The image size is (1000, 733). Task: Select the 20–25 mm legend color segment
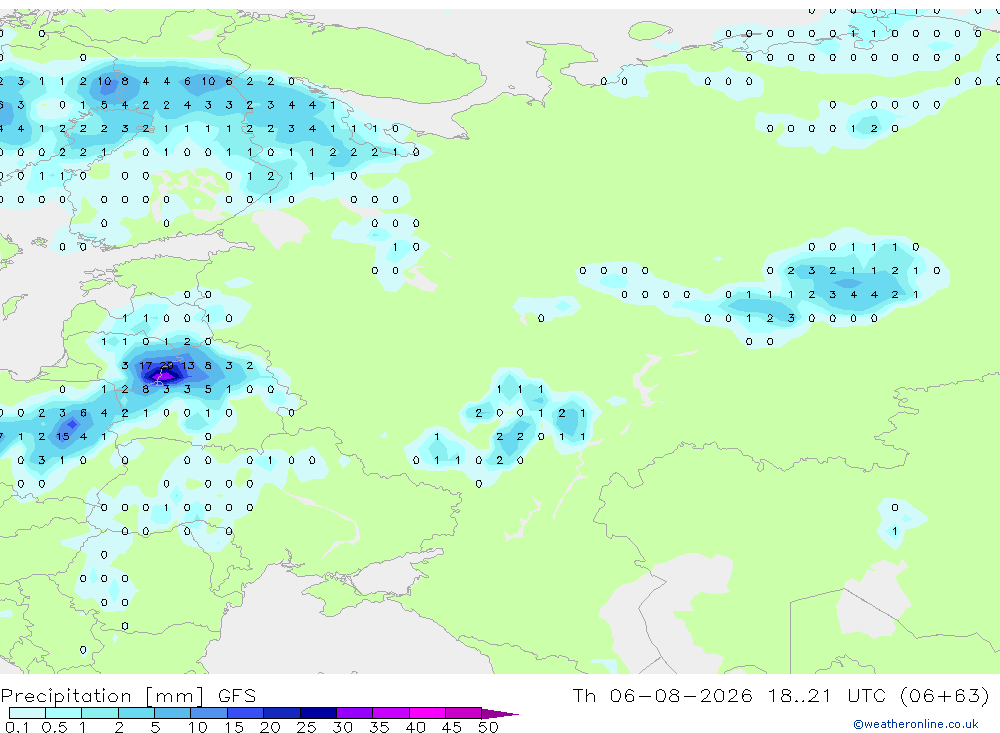point(282,713)
